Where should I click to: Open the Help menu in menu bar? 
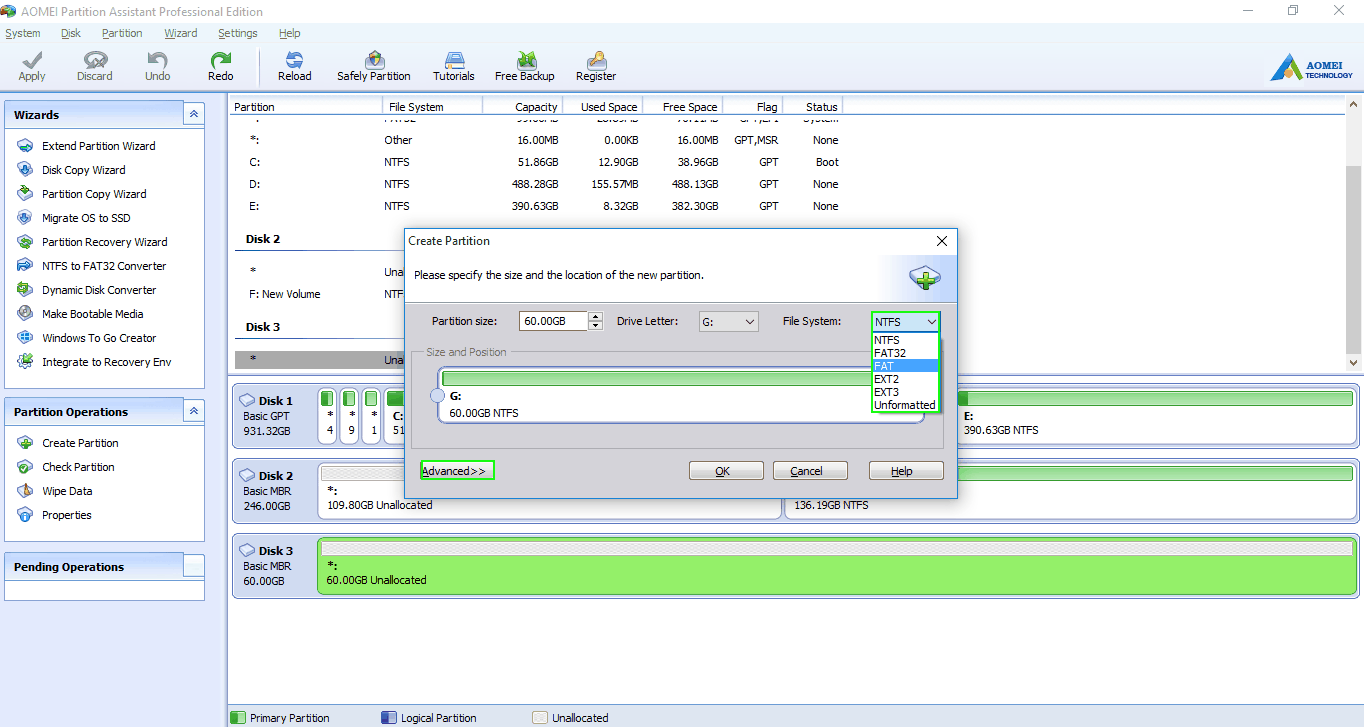point(290,33)
